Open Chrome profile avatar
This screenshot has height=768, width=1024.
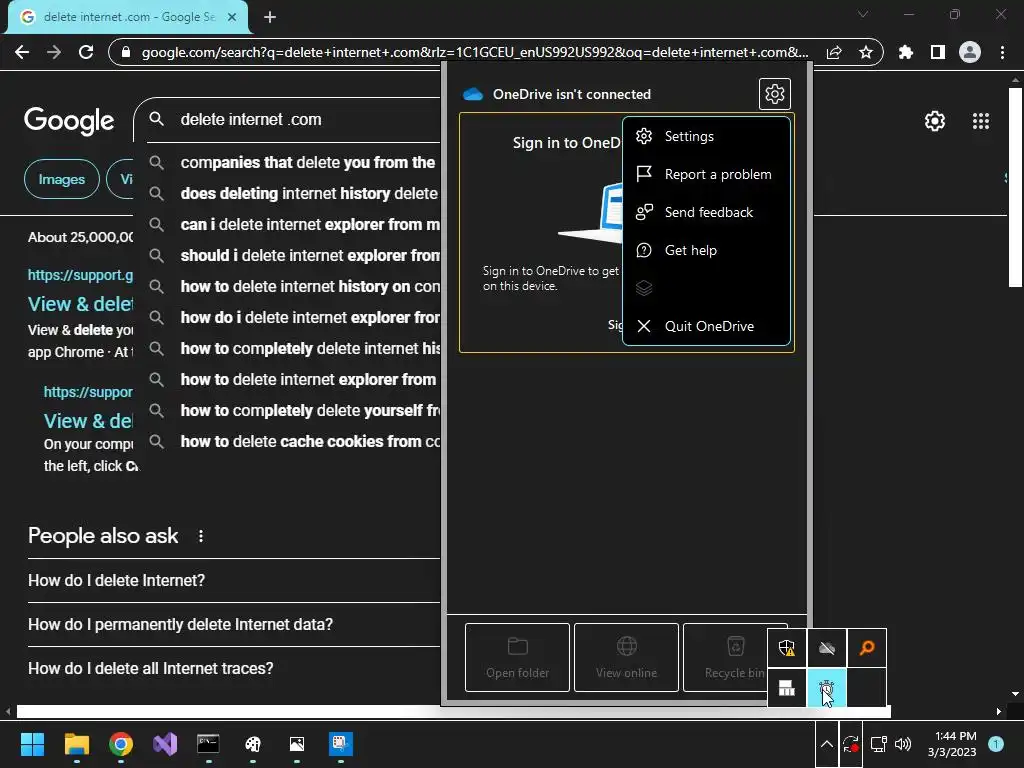[970, 52]
